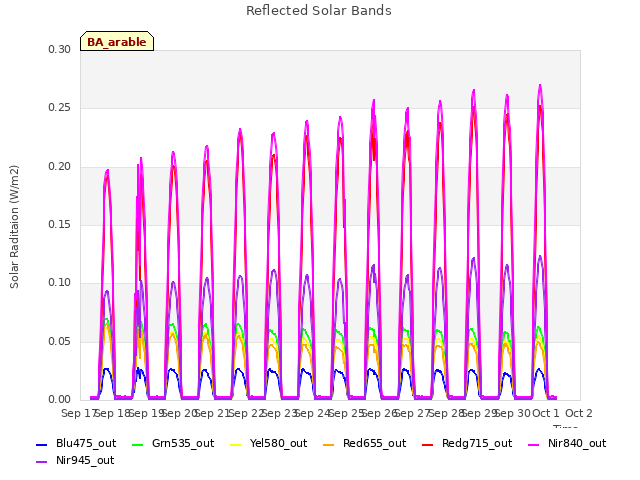Click the 0.00 y-axis tick label
This screenshot has width=640, height=480.
[x=60, y=400]
